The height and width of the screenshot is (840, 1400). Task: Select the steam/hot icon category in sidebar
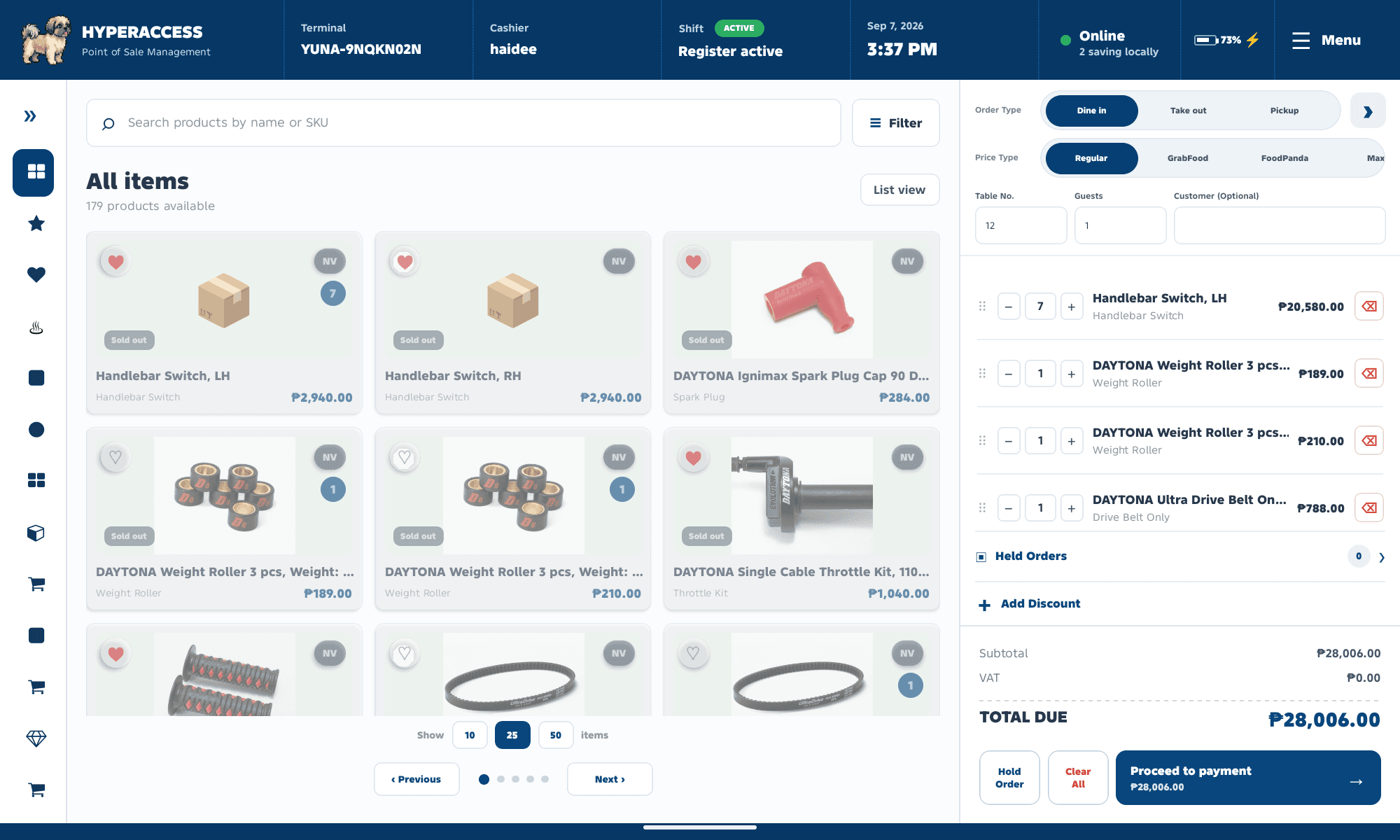36,327
